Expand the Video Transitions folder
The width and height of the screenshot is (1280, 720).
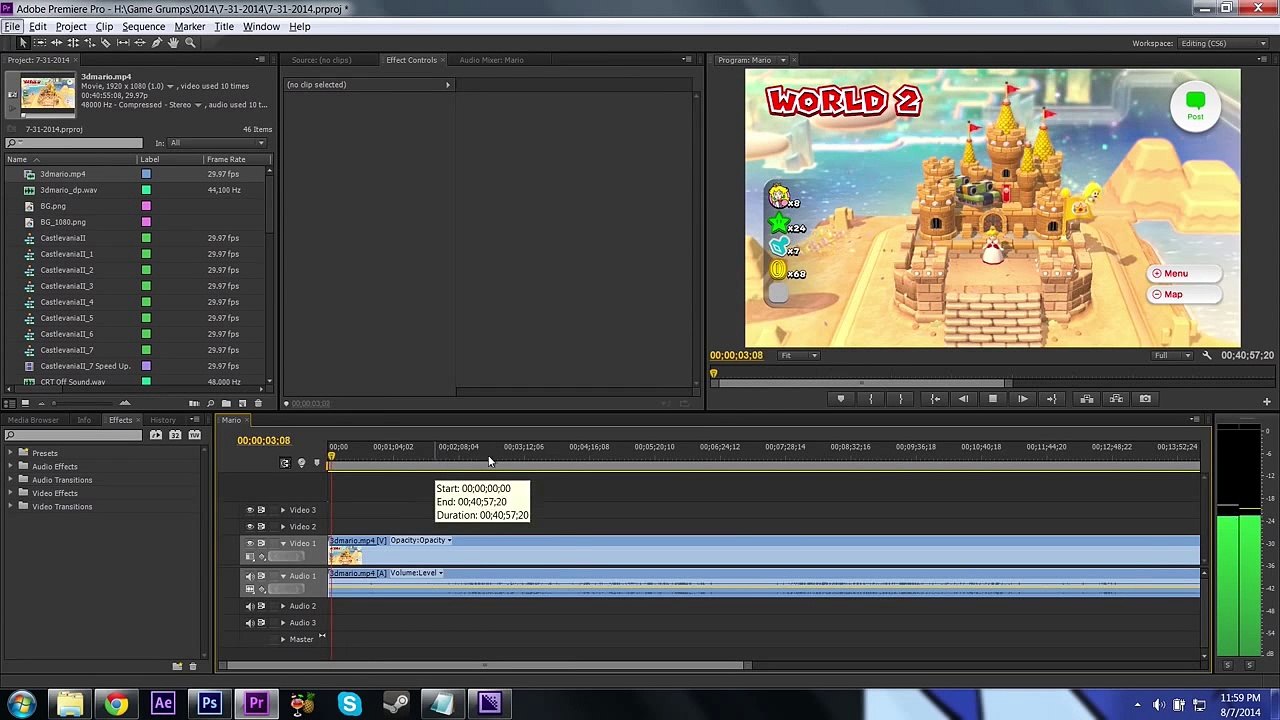point(11,506)
